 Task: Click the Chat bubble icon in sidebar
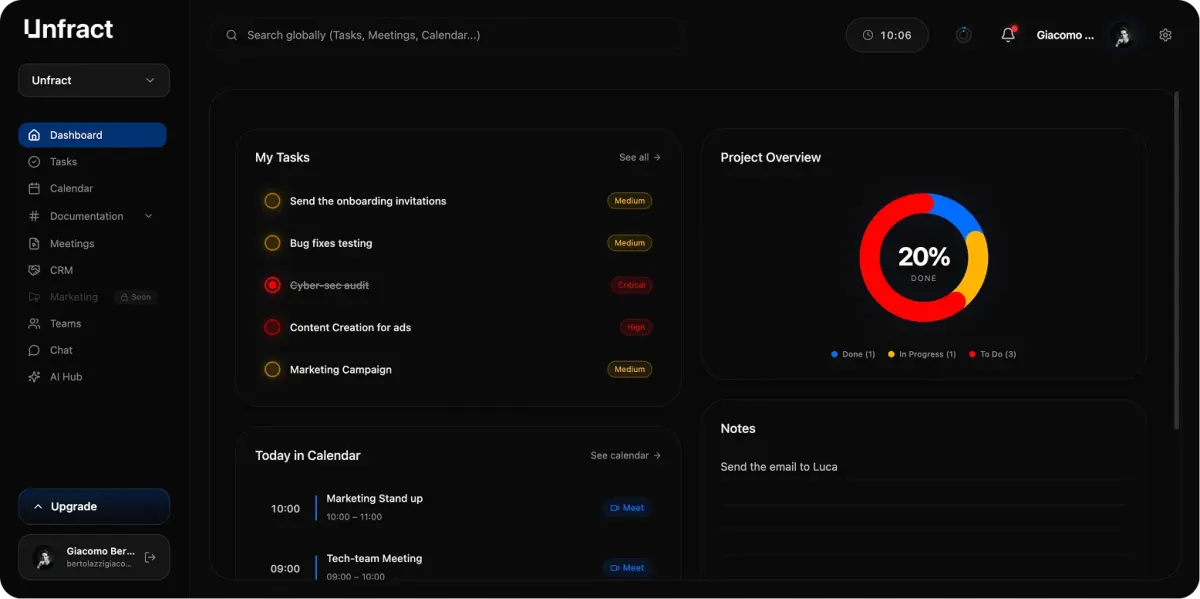click(x=34, y=350)
